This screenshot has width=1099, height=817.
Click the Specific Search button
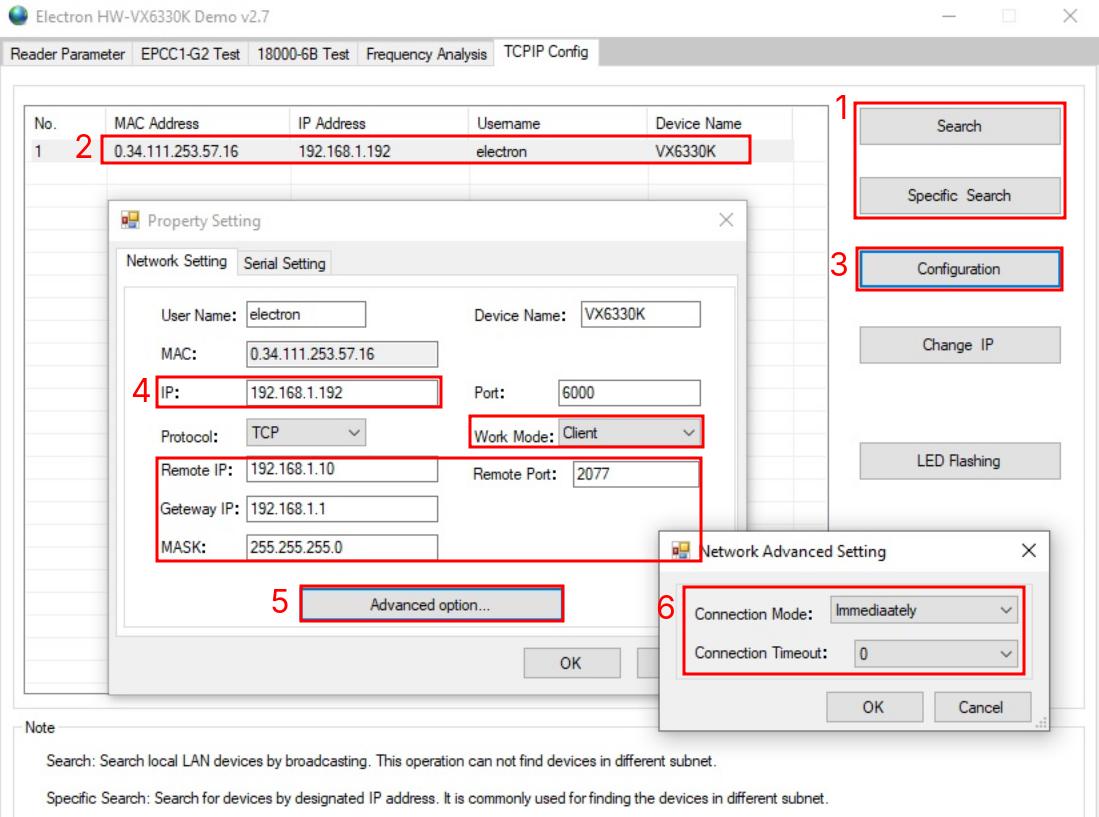point(959,195)
